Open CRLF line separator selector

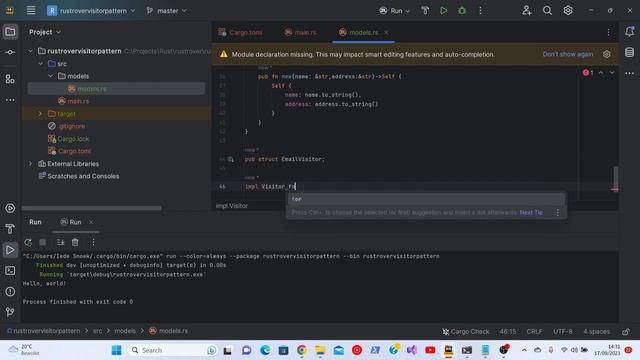pyautogui.click(x=534, y=331)
